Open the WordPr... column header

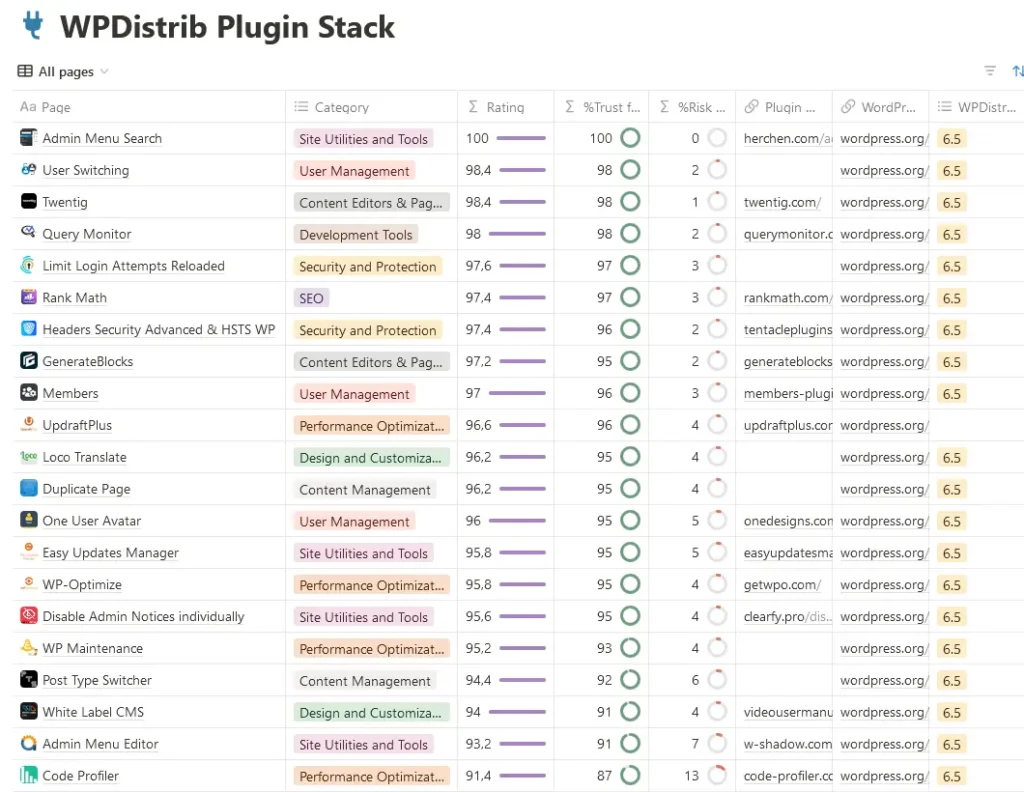880,106
